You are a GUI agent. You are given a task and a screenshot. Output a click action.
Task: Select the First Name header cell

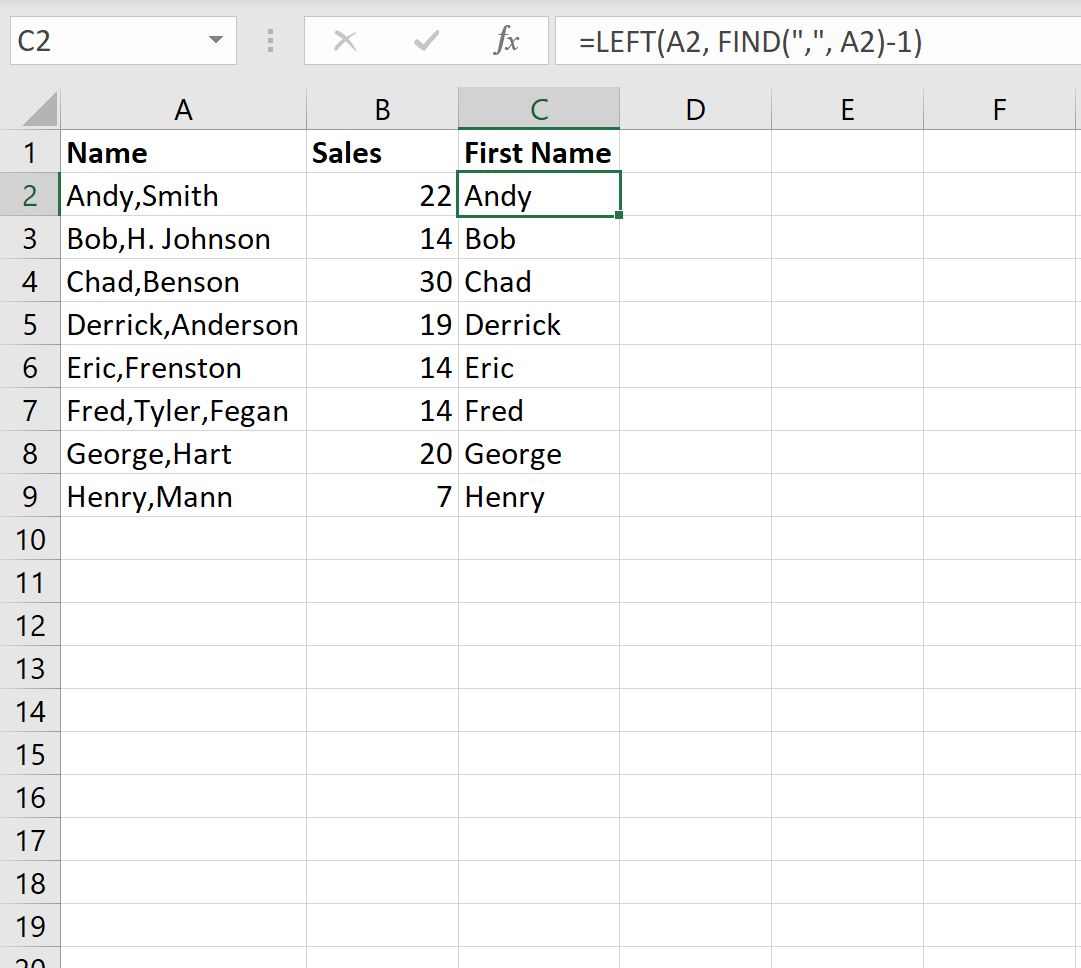(x=539, y=152)
